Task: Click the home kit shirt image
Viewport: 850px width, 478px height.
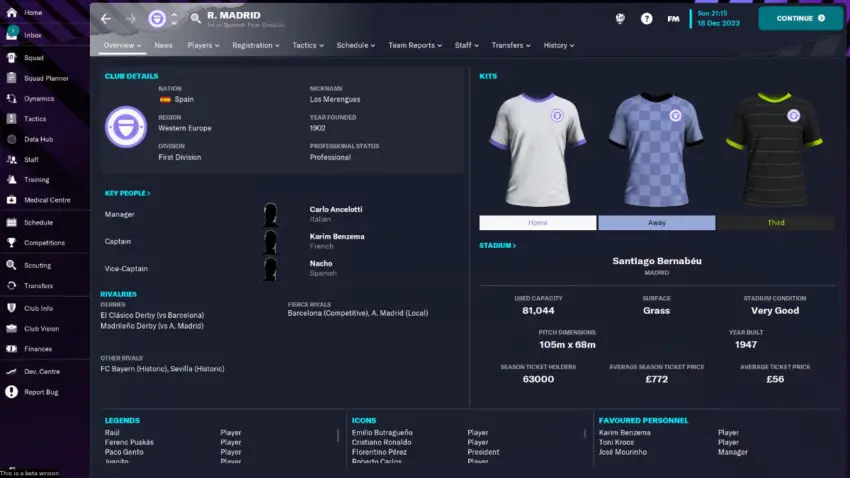Action: [537, 150]
